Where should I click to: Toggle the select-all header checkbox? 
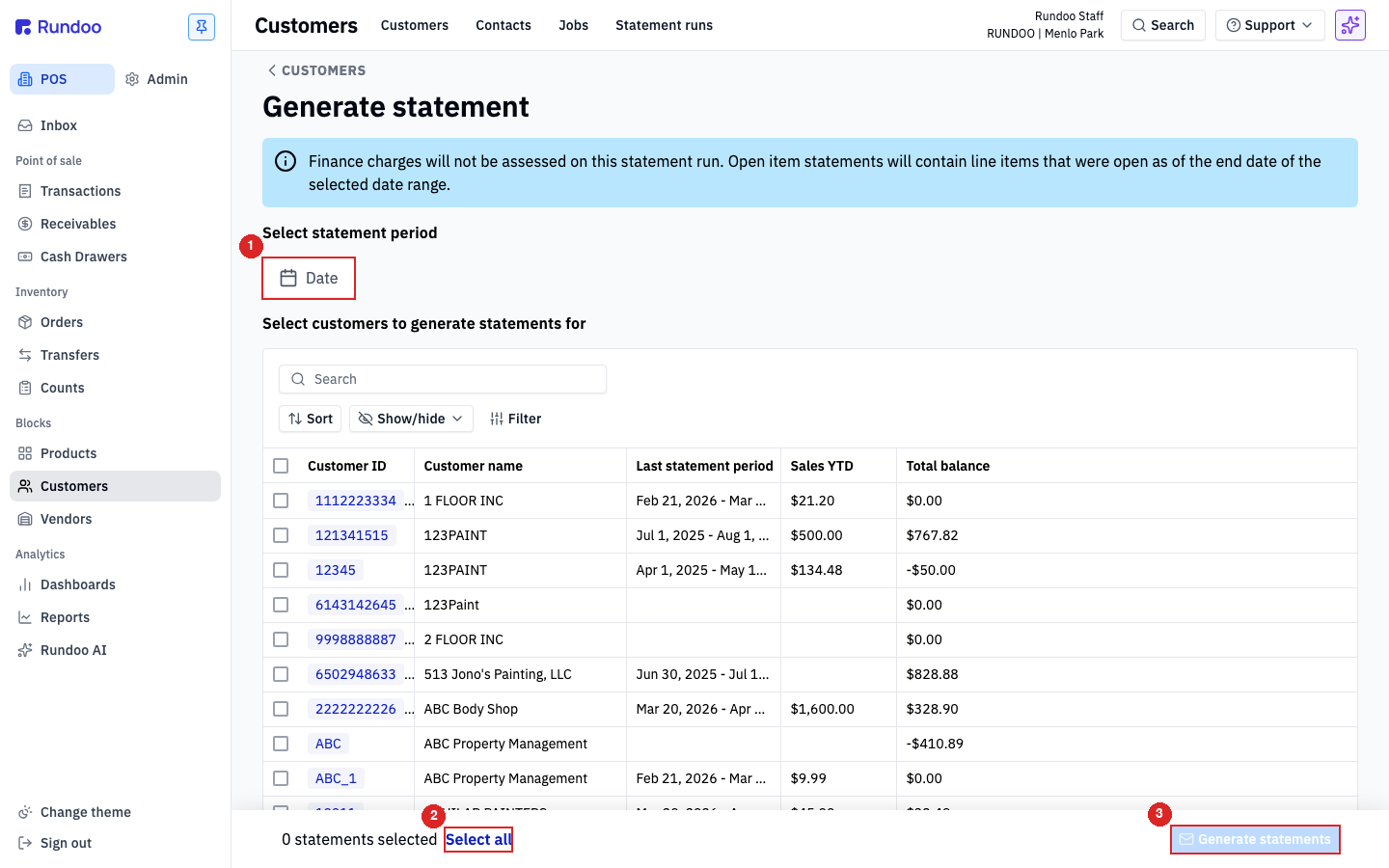pyautogui.click(x=281, y=466)
